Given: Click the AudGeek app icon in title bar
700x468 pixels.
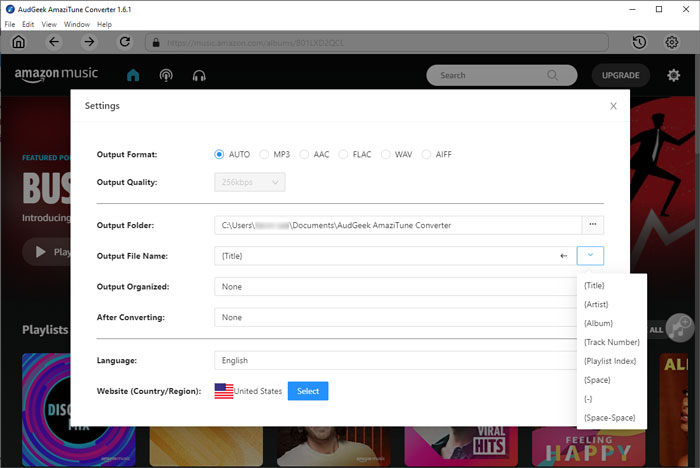Looking at the screenshot, I should click(x=10, y=9).
